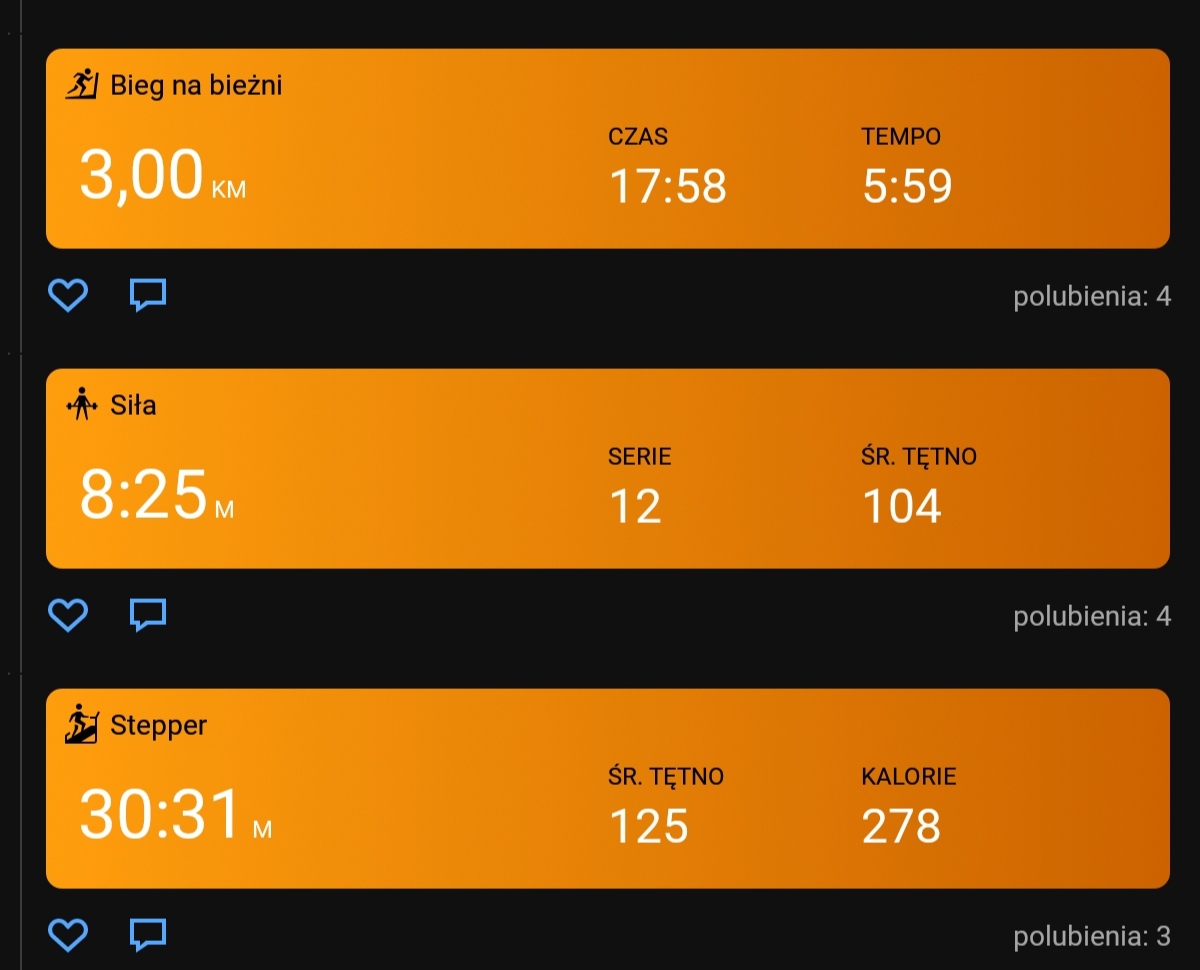
Task: Tap the 5:59 tempo value
Action: pos(907,186)
